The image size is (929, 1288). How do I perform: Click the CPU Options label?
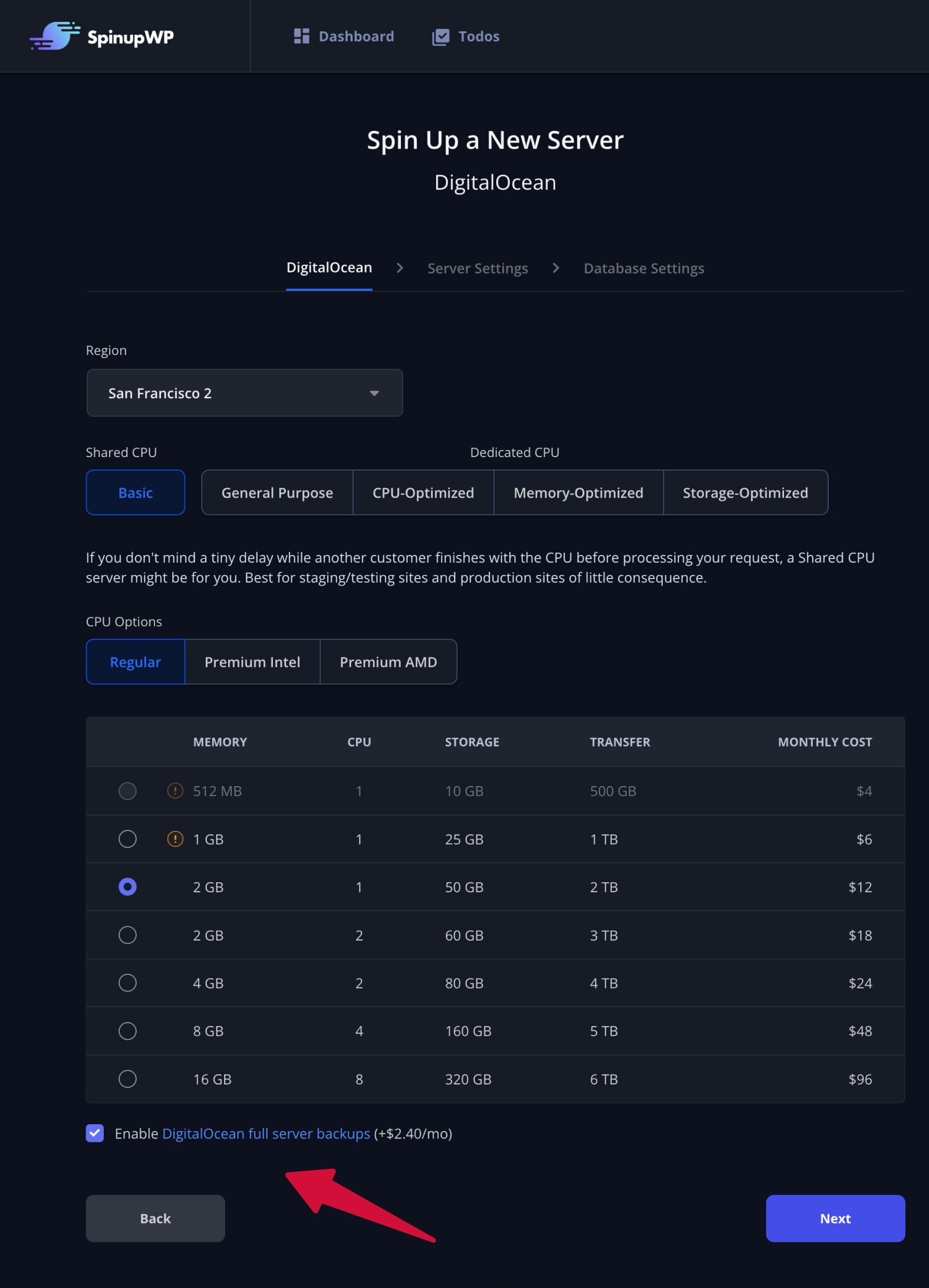(x=124, y=622)
